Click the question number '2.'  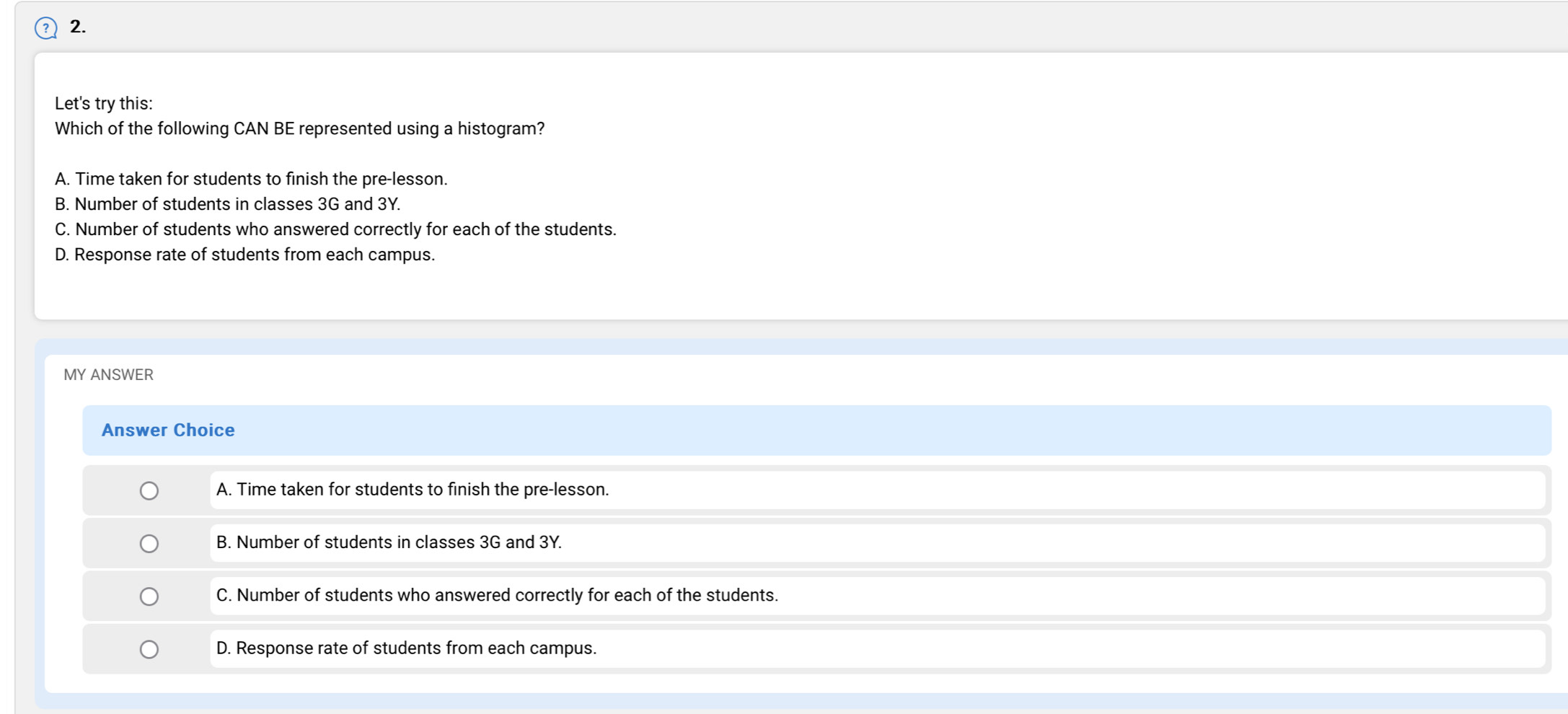coord(78,27)
